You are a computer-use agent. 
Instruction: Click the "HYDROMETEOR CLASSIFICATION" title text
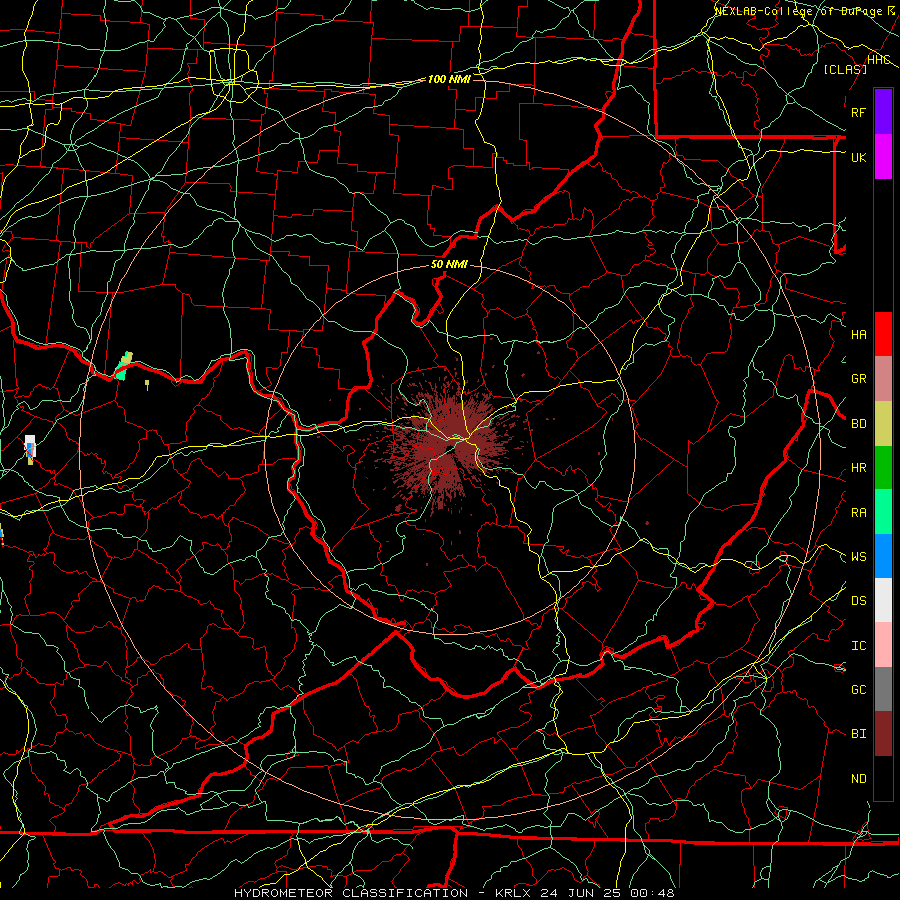[x=351, y=893]
